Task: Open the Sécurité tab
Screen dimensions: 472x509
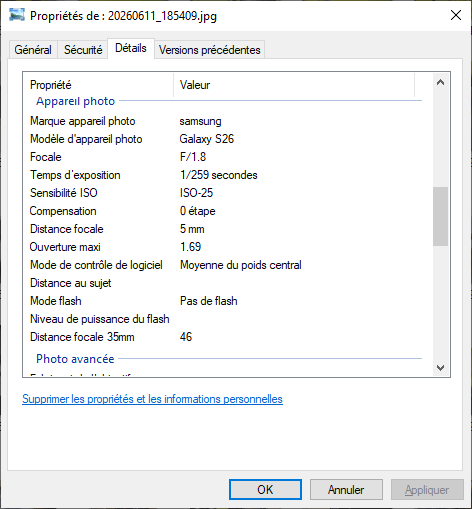Action: click(83, 50)
